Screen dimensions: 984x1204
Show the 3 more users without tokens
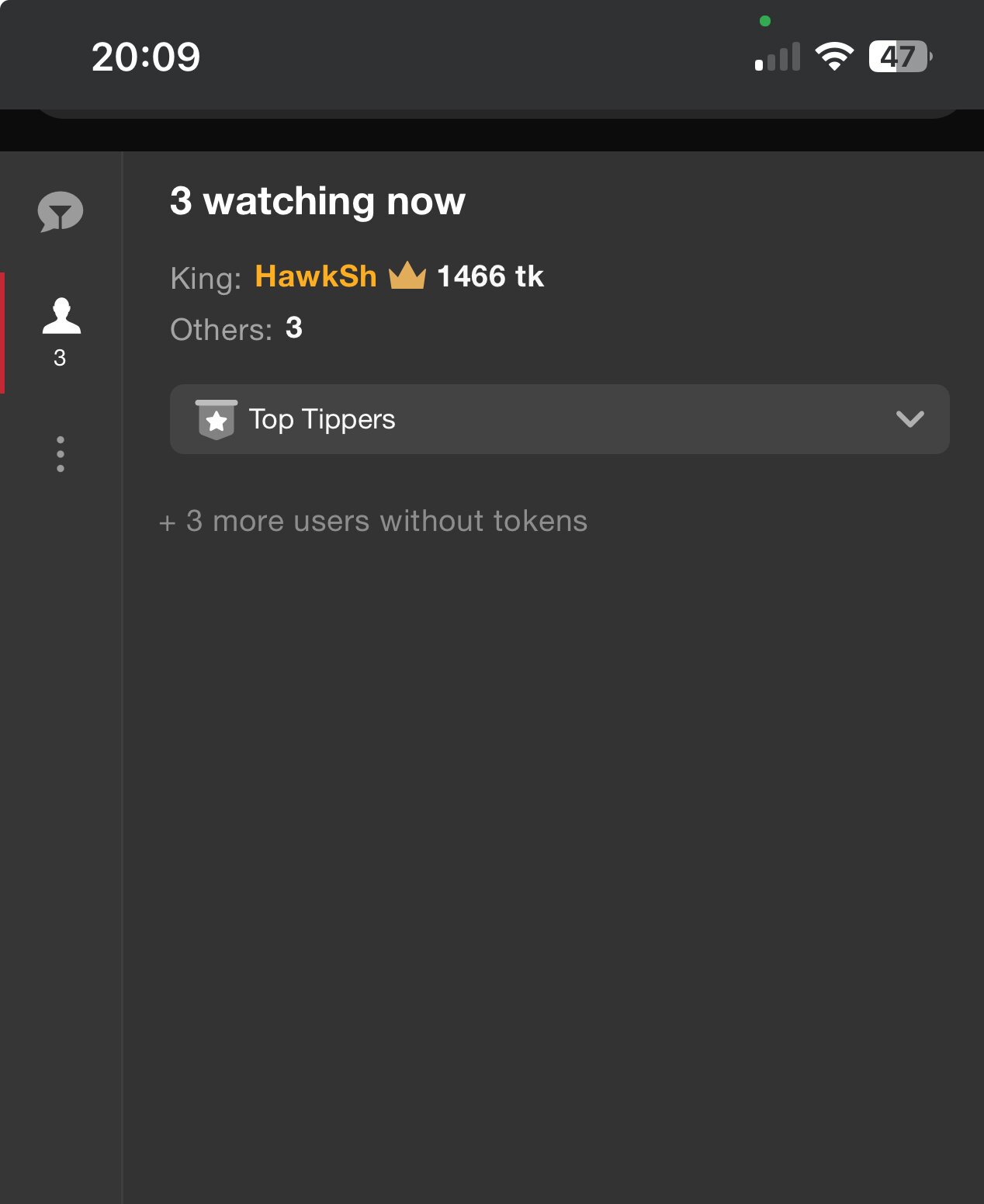tap(373, 521)
